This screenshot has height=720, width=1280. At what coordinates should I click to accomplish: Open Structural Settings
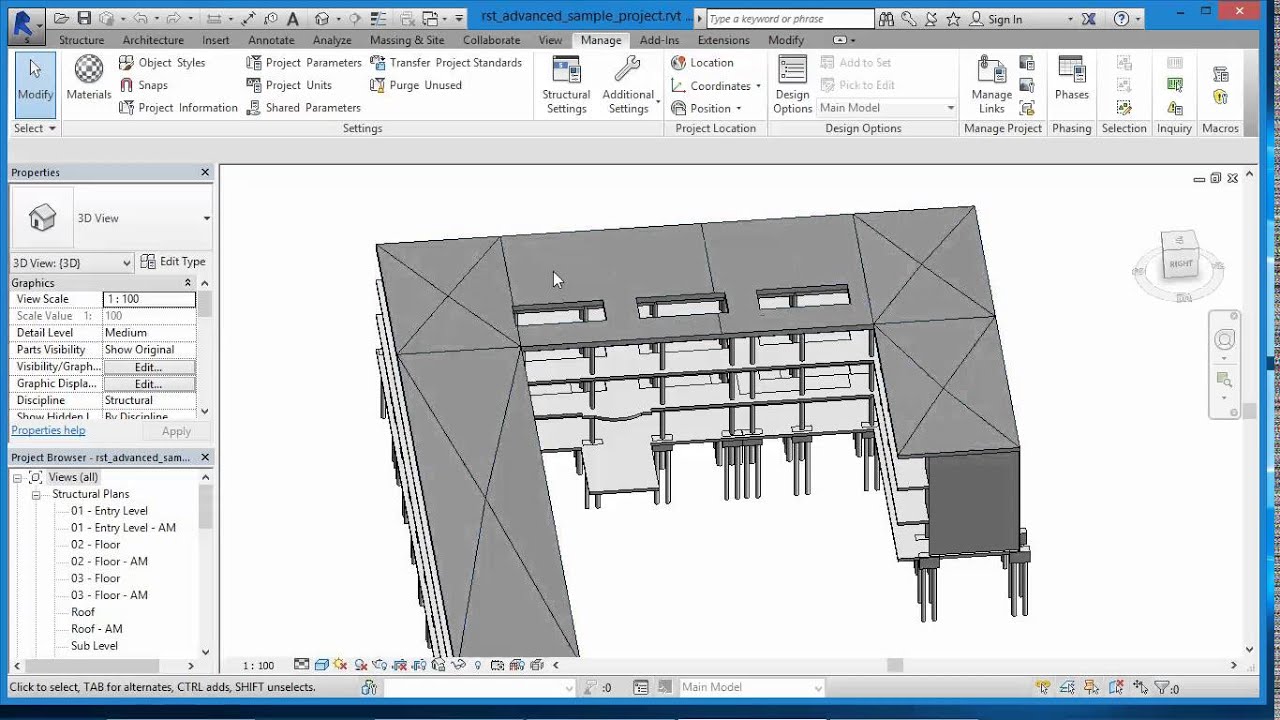566,85
